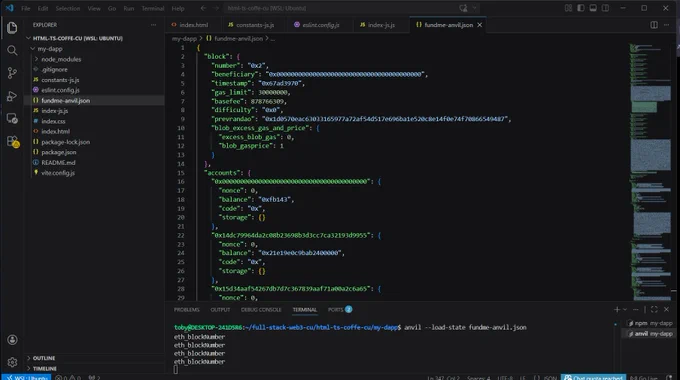Image resolution: width=680 pixels, height=380 pixels.
Task: Maximize the terminal panel size
Action: [654, 309]
